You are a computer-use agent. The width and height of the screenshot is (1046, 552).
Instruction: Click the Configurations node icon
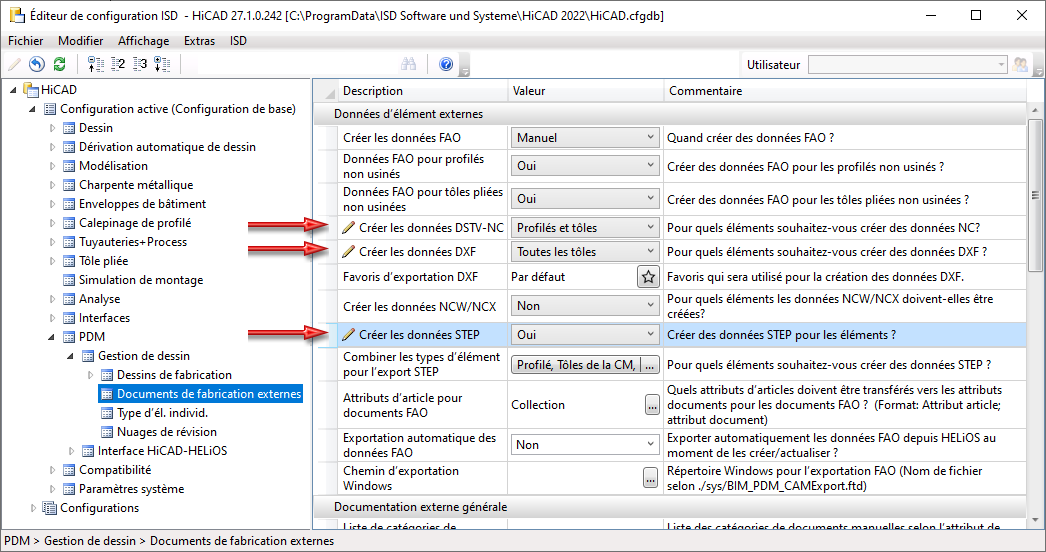(x=49, y=509)
